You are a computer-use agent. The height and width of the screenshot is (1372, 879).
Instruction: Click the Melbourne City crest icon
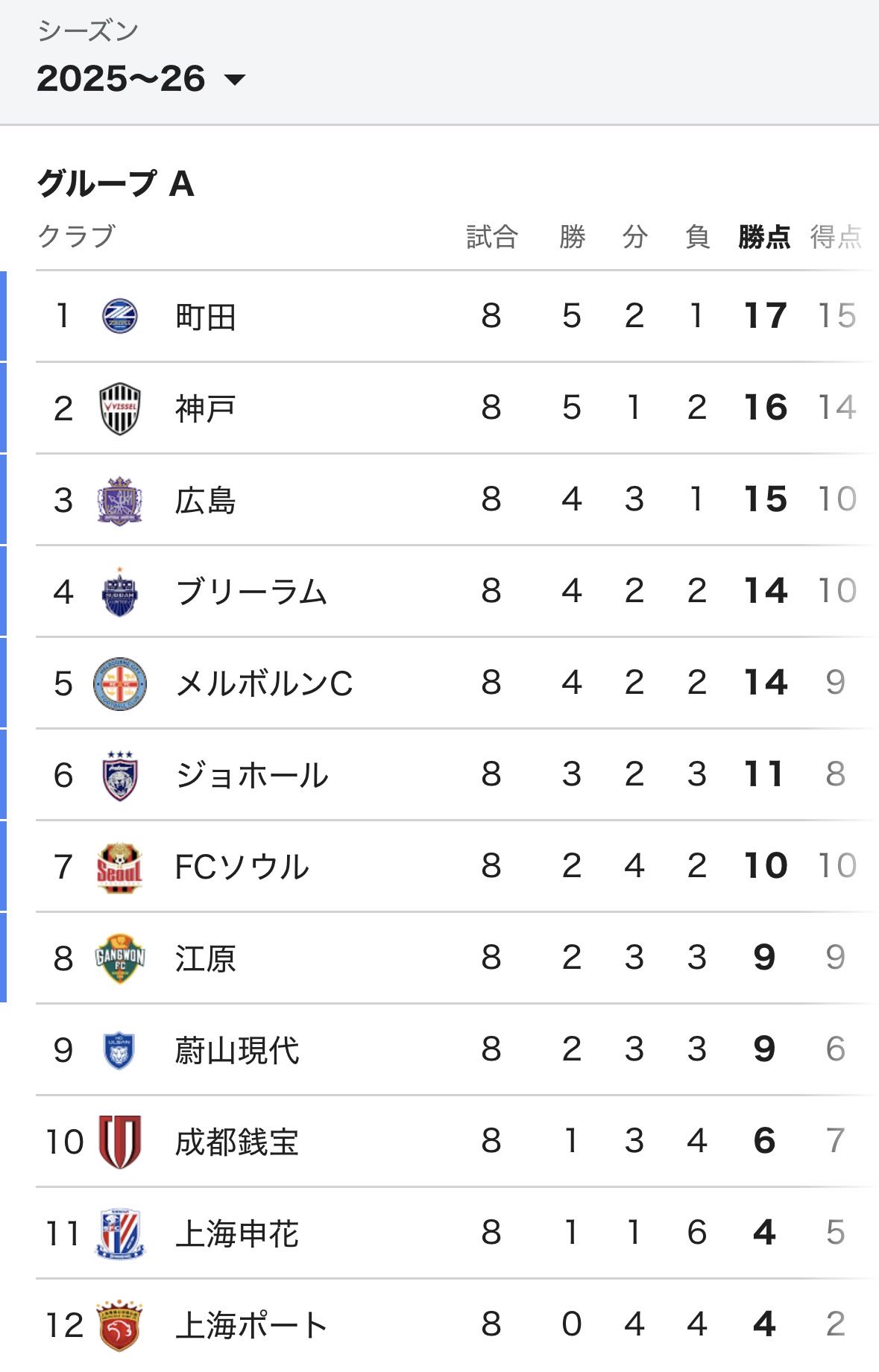click(x=119, y=683)
